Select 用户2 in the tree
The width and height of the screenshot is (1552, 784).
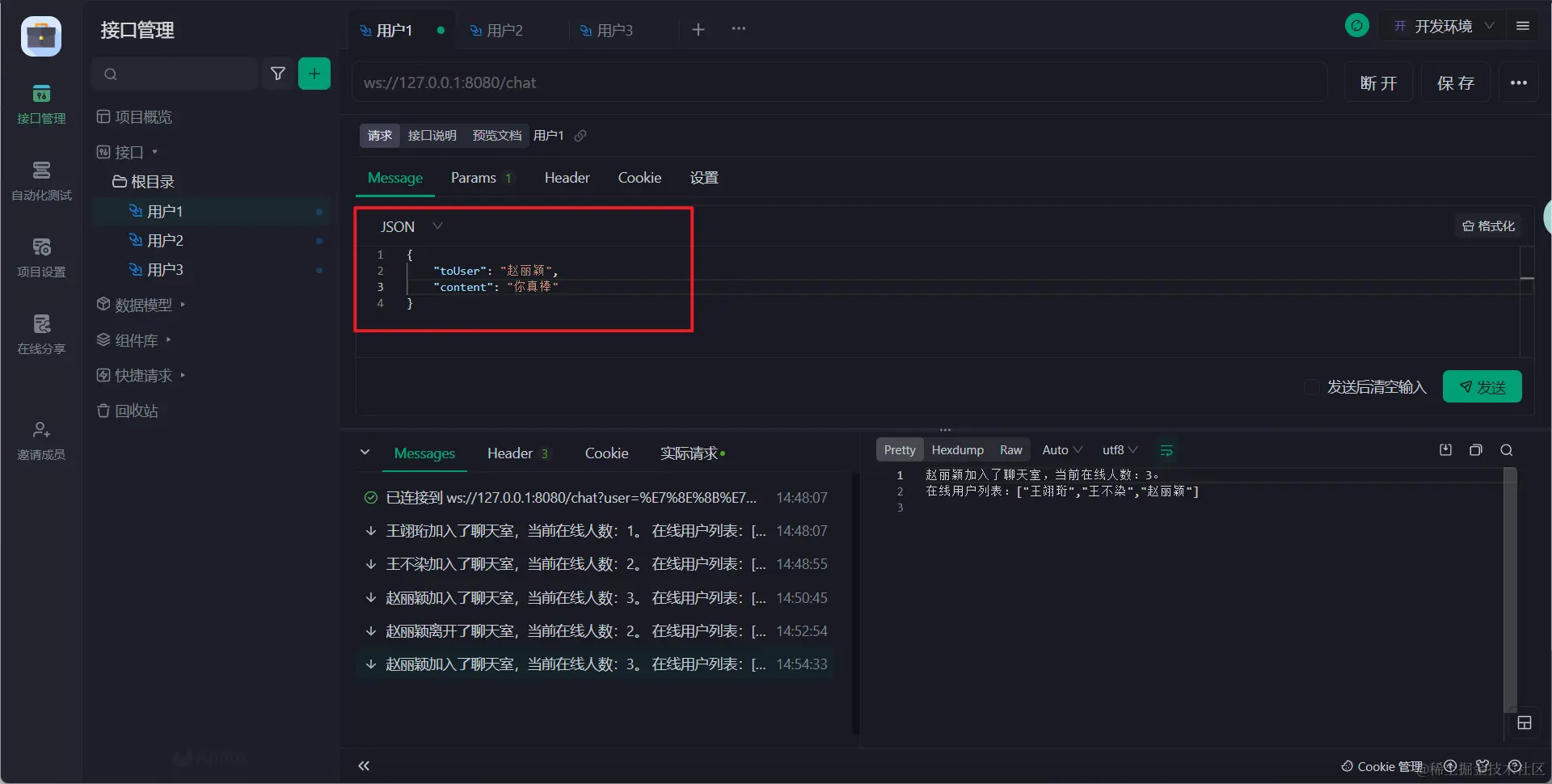point(211,241)
